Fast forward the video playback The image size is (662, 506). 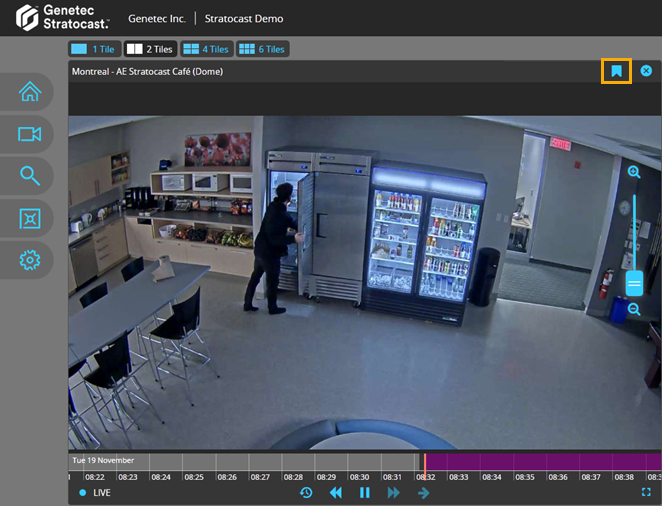tap(393, 492)
